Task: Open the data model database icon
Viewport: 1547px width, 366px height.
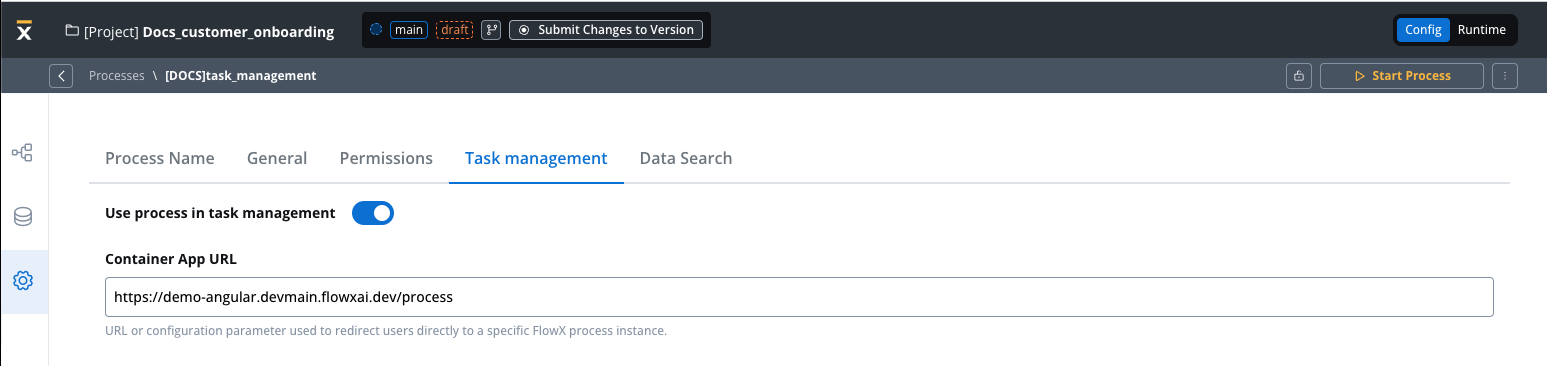Action: click(x=22, y=217)
